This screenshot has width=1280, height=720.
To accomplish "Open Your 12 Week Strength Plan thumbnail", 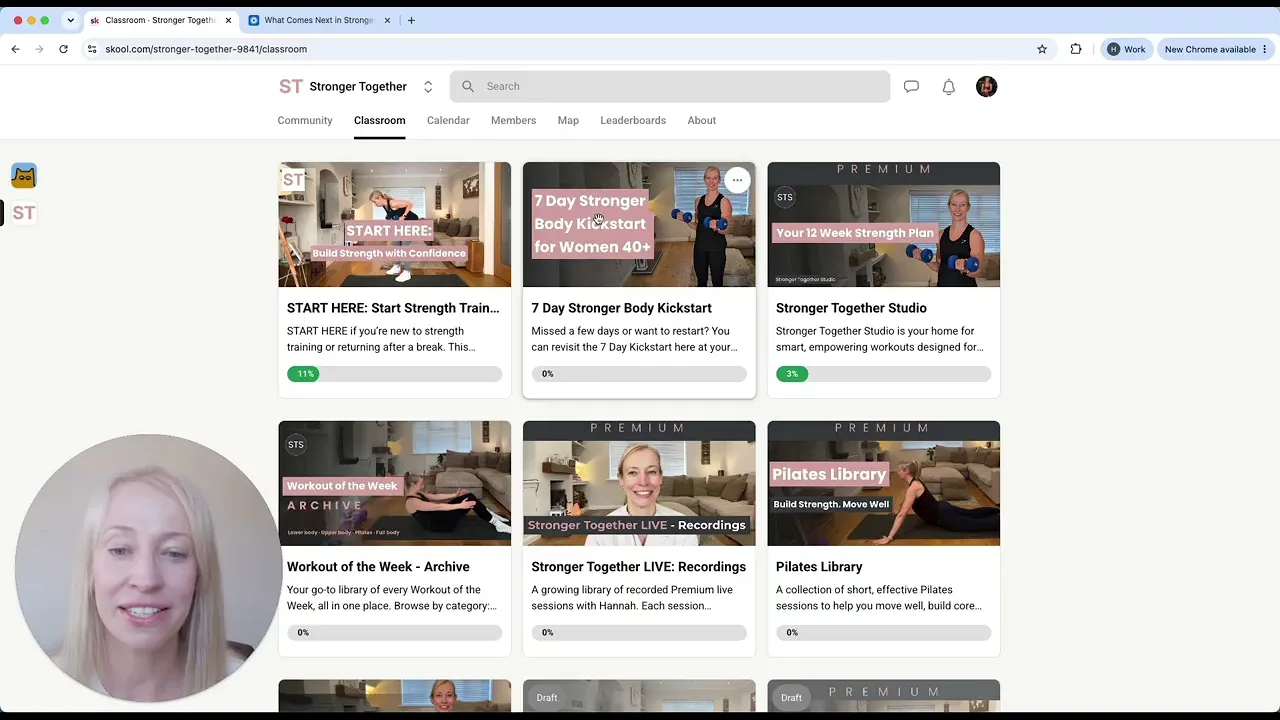I will click(883, 224).
